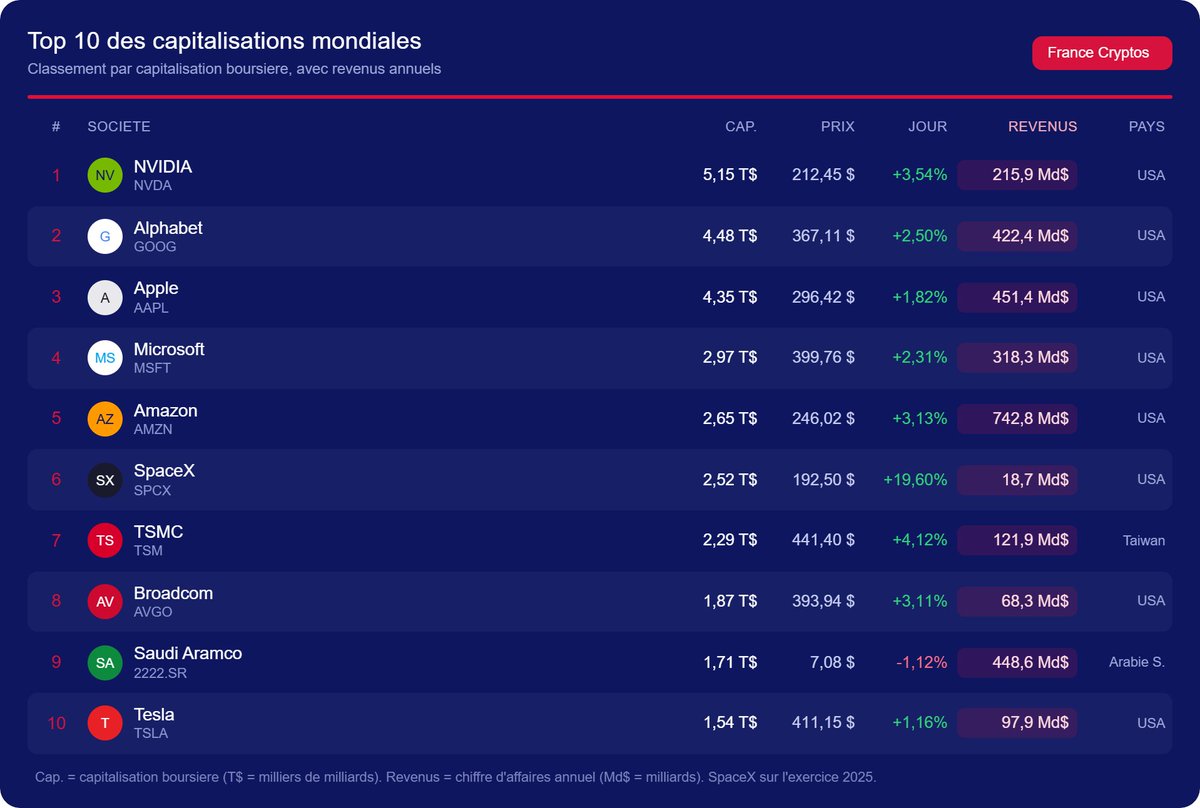Click the Taiwan country label

point(1144,540)
